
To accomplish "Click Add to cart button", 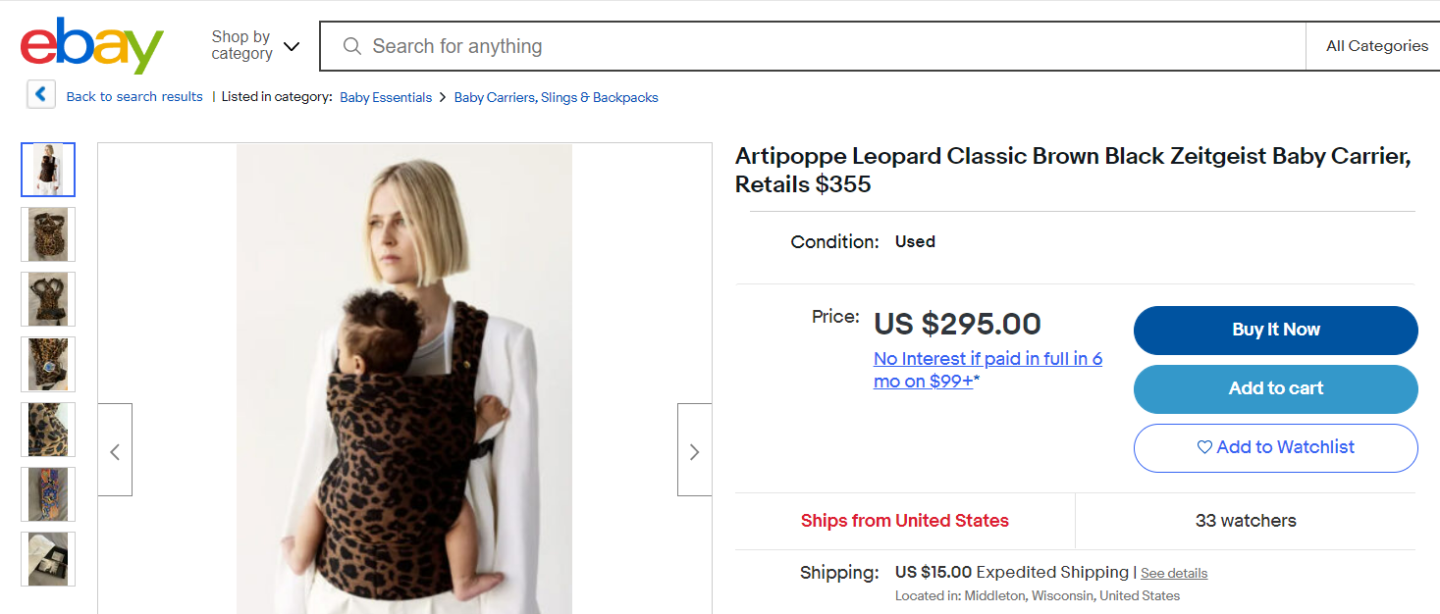I will tap(1275, 389).
